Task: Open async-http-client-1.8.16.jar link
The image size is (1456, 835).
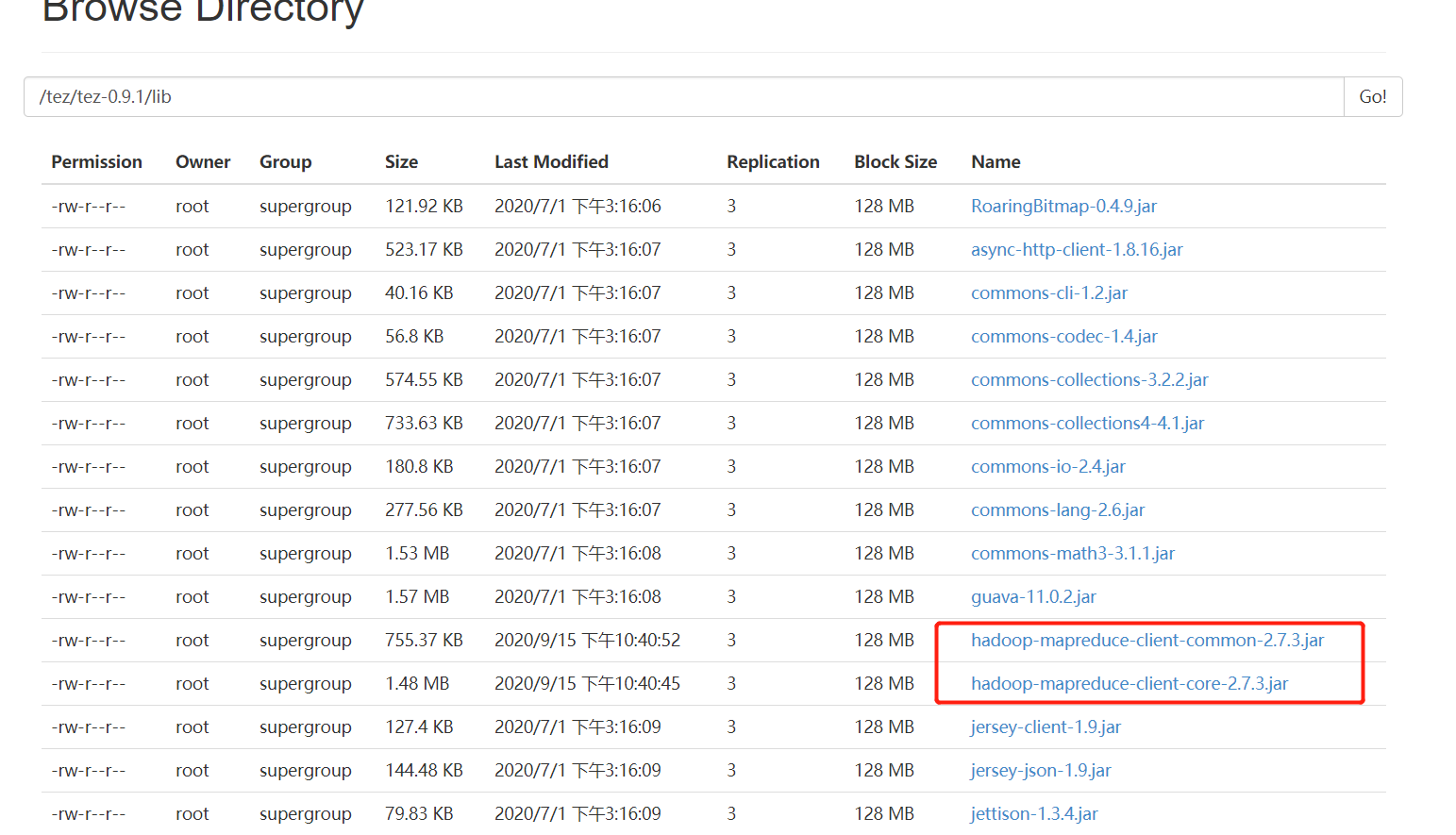Action: pos(1077,249)
